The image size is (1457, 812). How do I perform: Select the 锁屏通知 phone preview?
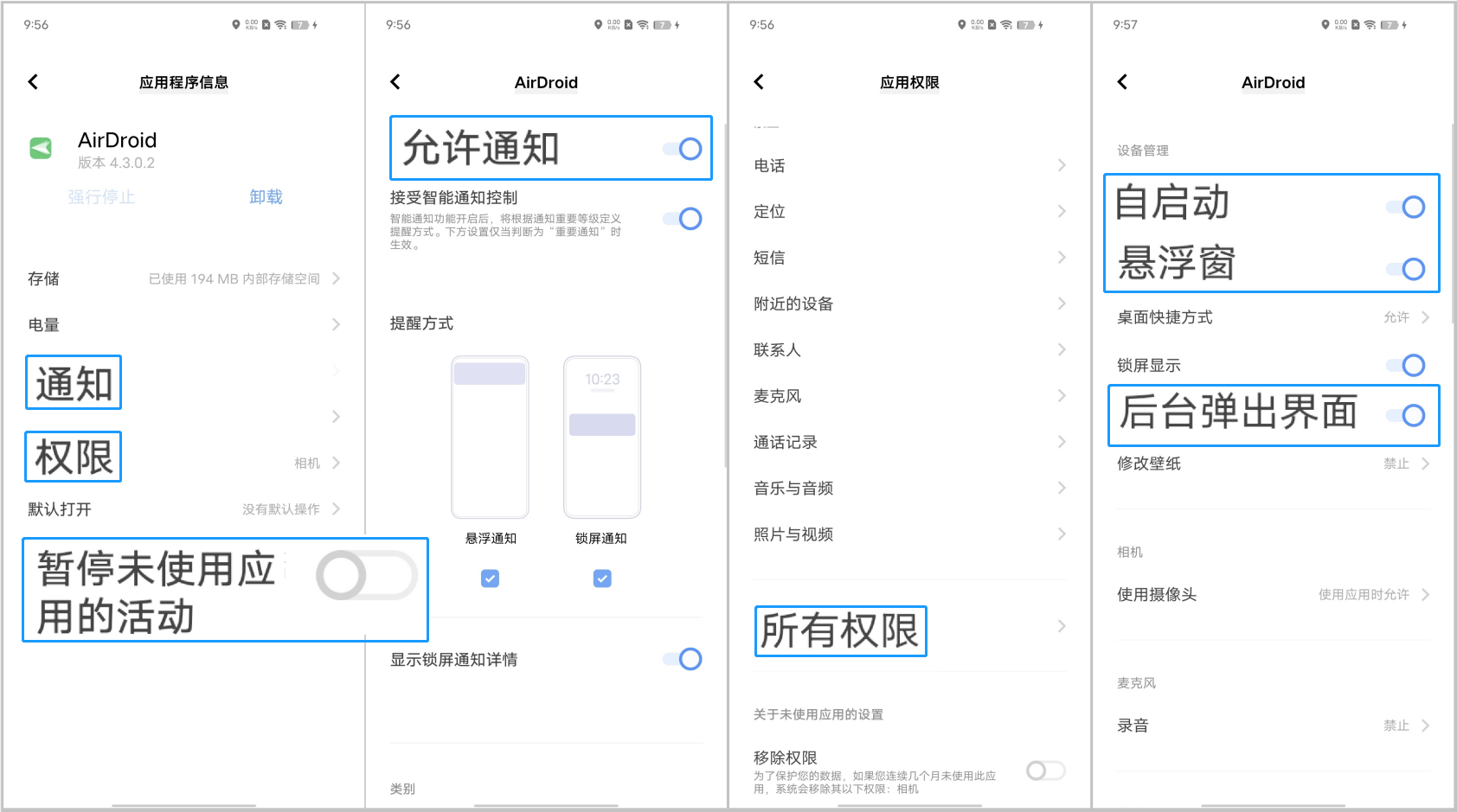[602, 437]
